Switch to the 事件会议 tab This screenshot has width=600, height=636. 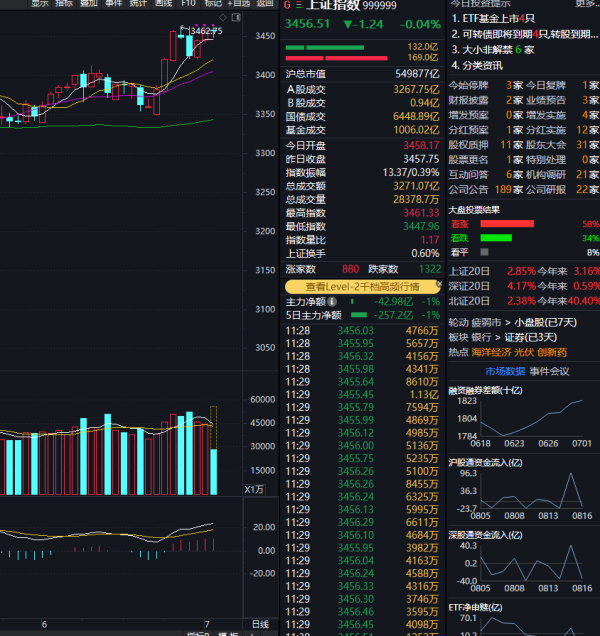[x=549, y=371]
